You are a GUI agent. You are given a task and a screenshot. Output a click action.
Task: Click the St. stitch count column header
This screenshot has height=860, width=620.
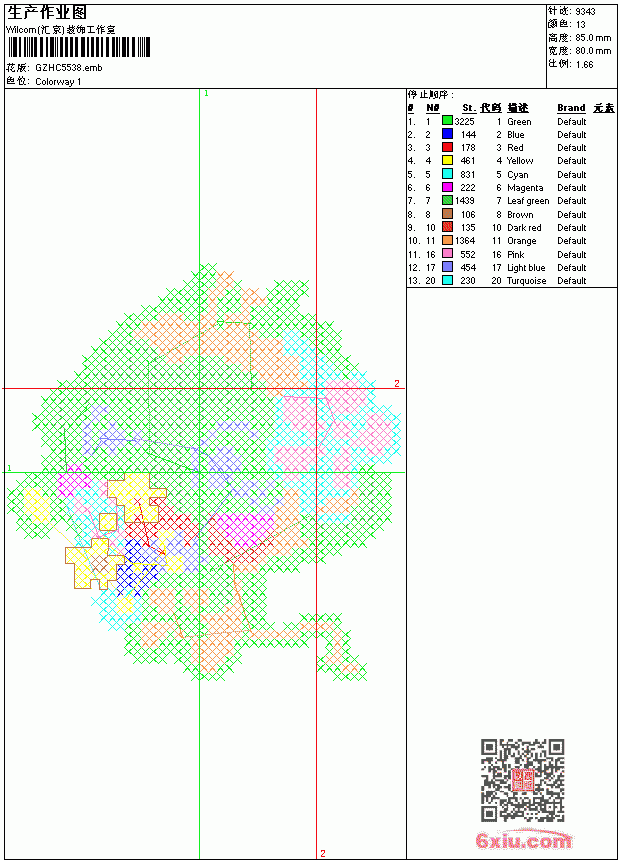pos(469,108)
